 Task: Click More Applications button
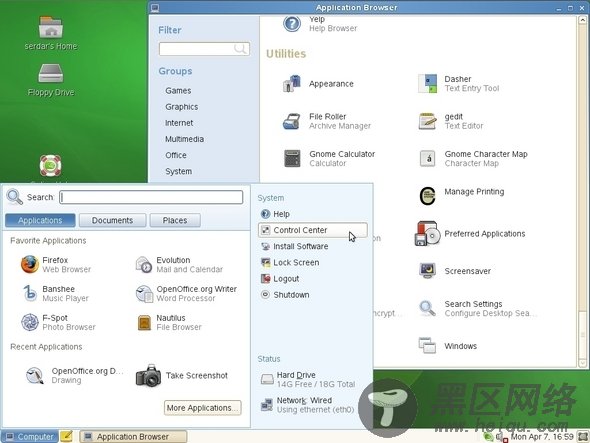202,408
